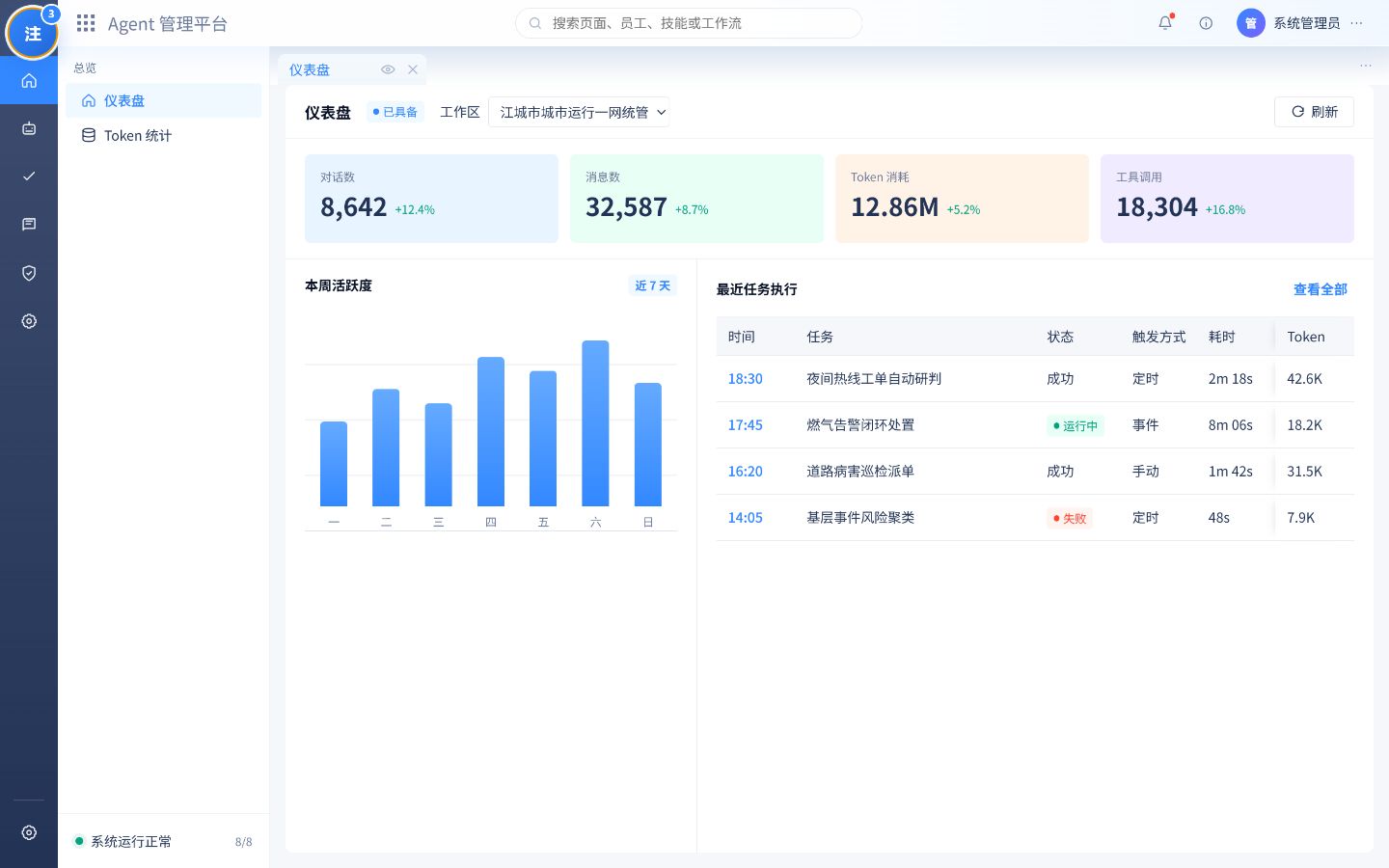Viewport: 1389px width, 868px height.
Task: Click the 系统管理员 user name
Action: coord(1306,23)
